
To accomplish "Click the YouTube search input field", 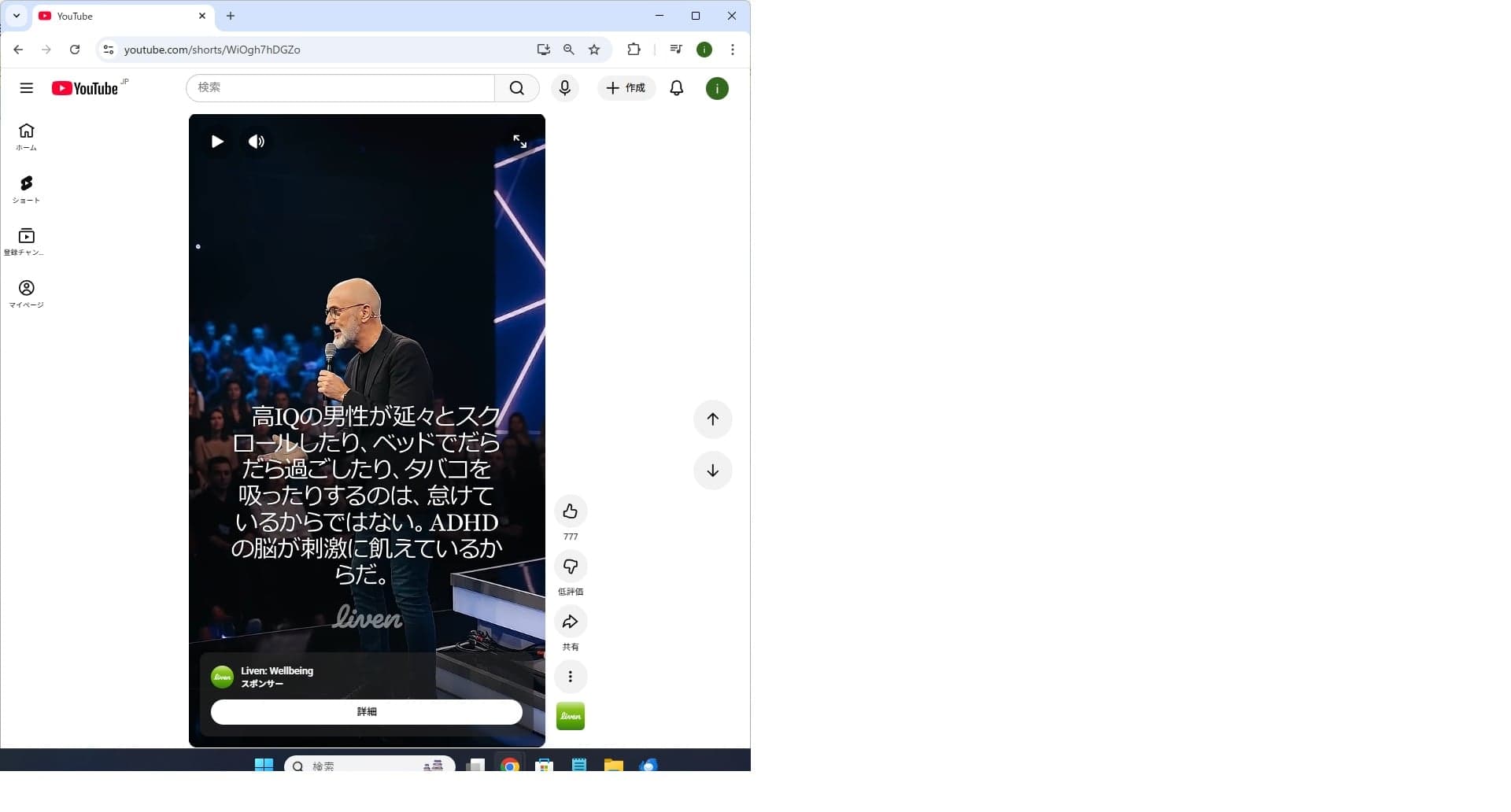I will coord(340,88).
